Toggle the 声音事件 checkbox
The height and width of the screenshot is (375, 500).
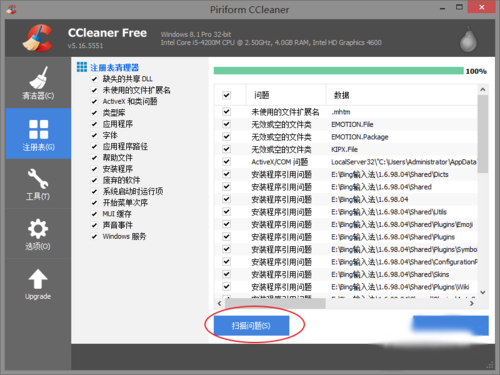click(x=94, y=225)
